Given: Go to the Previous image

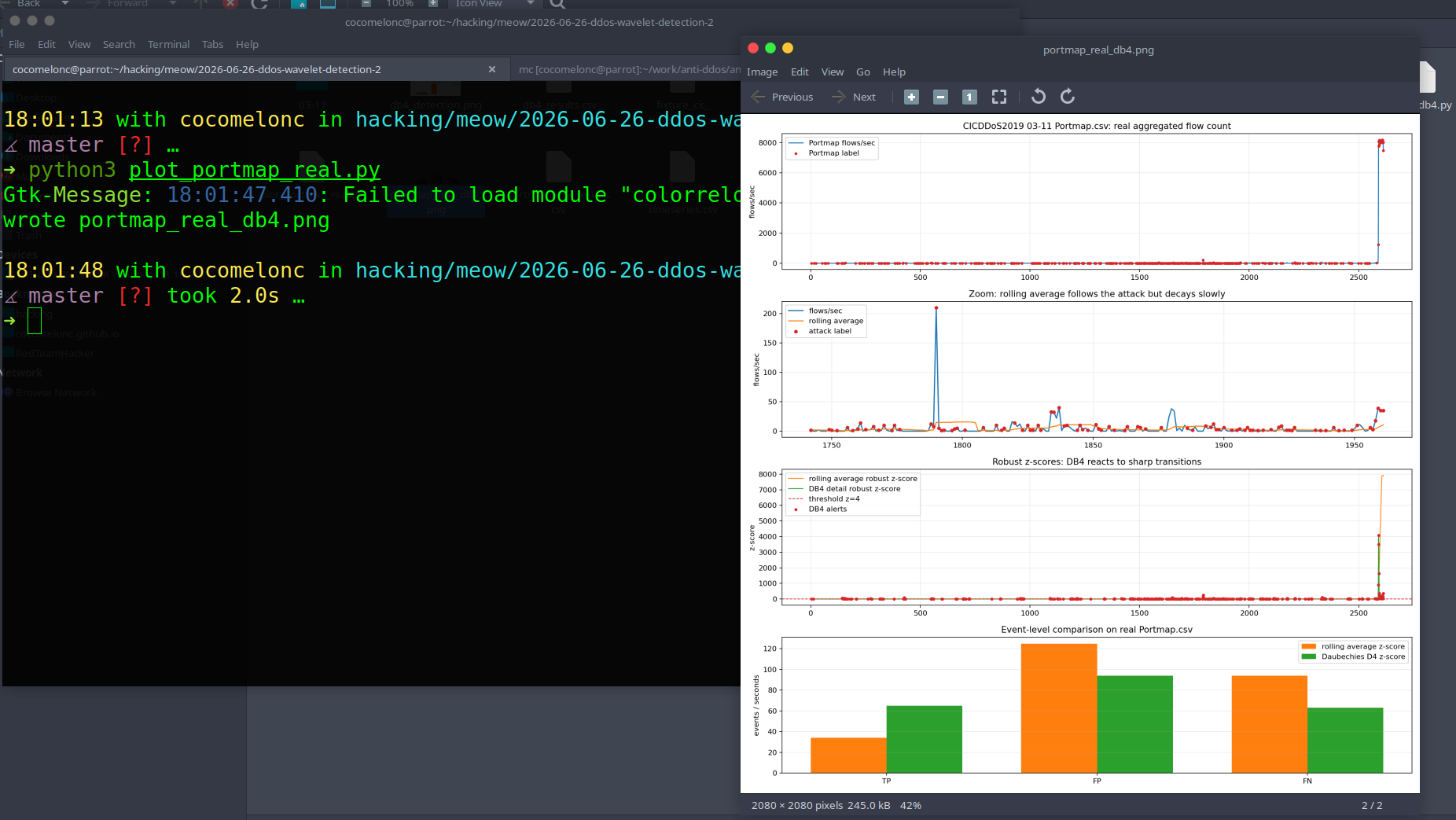Looking at the screenshot, I should (x=782, y=97).
